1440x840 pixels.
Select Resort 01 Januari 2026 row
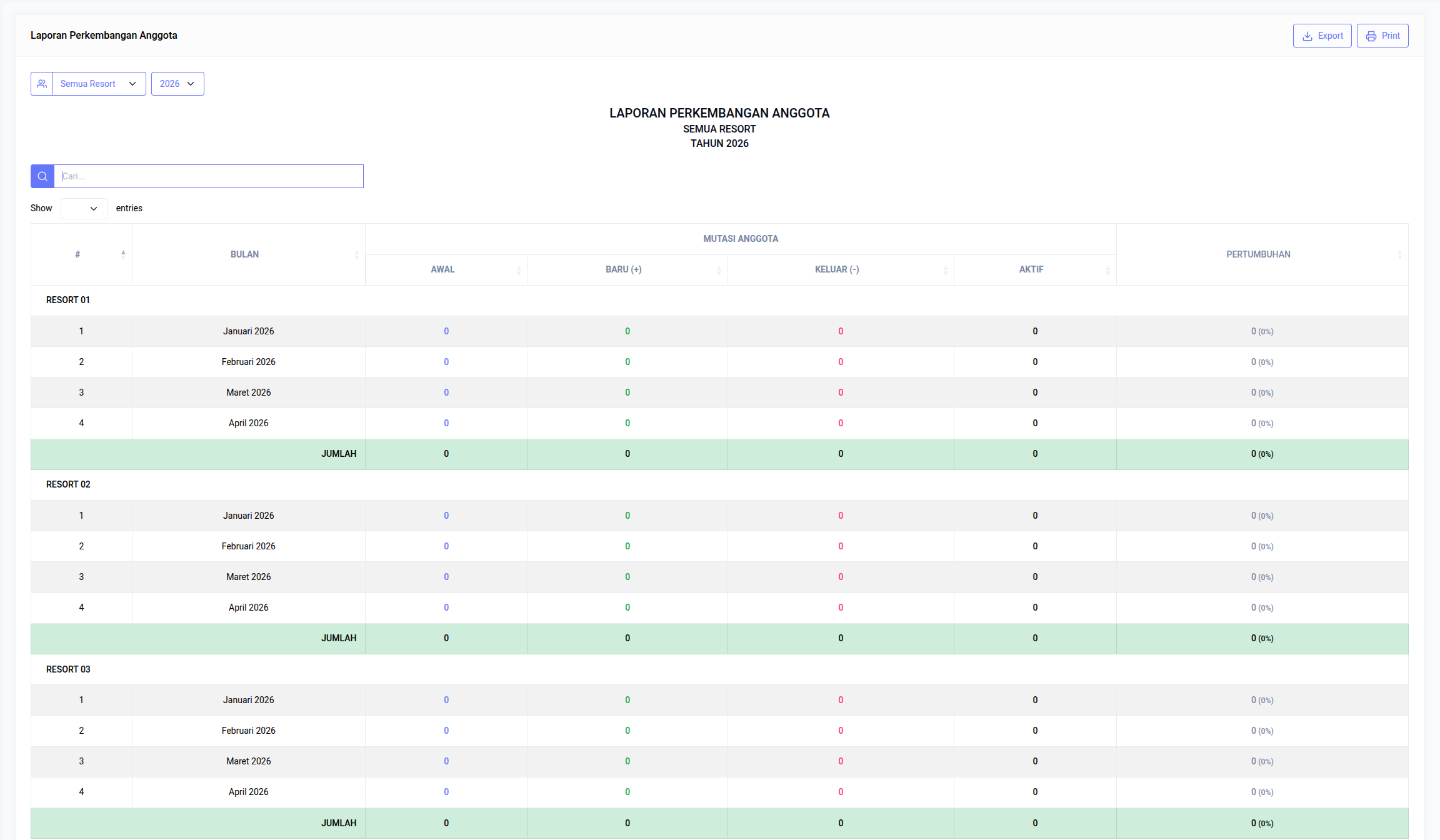(x=248, y=331)
